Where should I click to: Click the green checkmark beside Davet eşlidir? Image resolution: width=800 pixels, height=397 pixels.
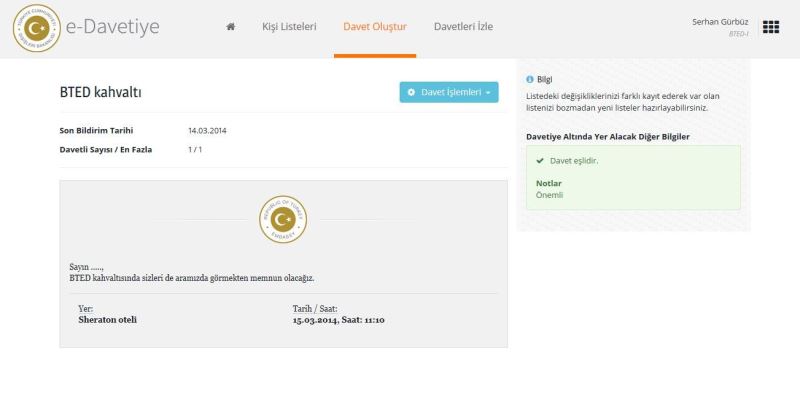click(540, 161)
